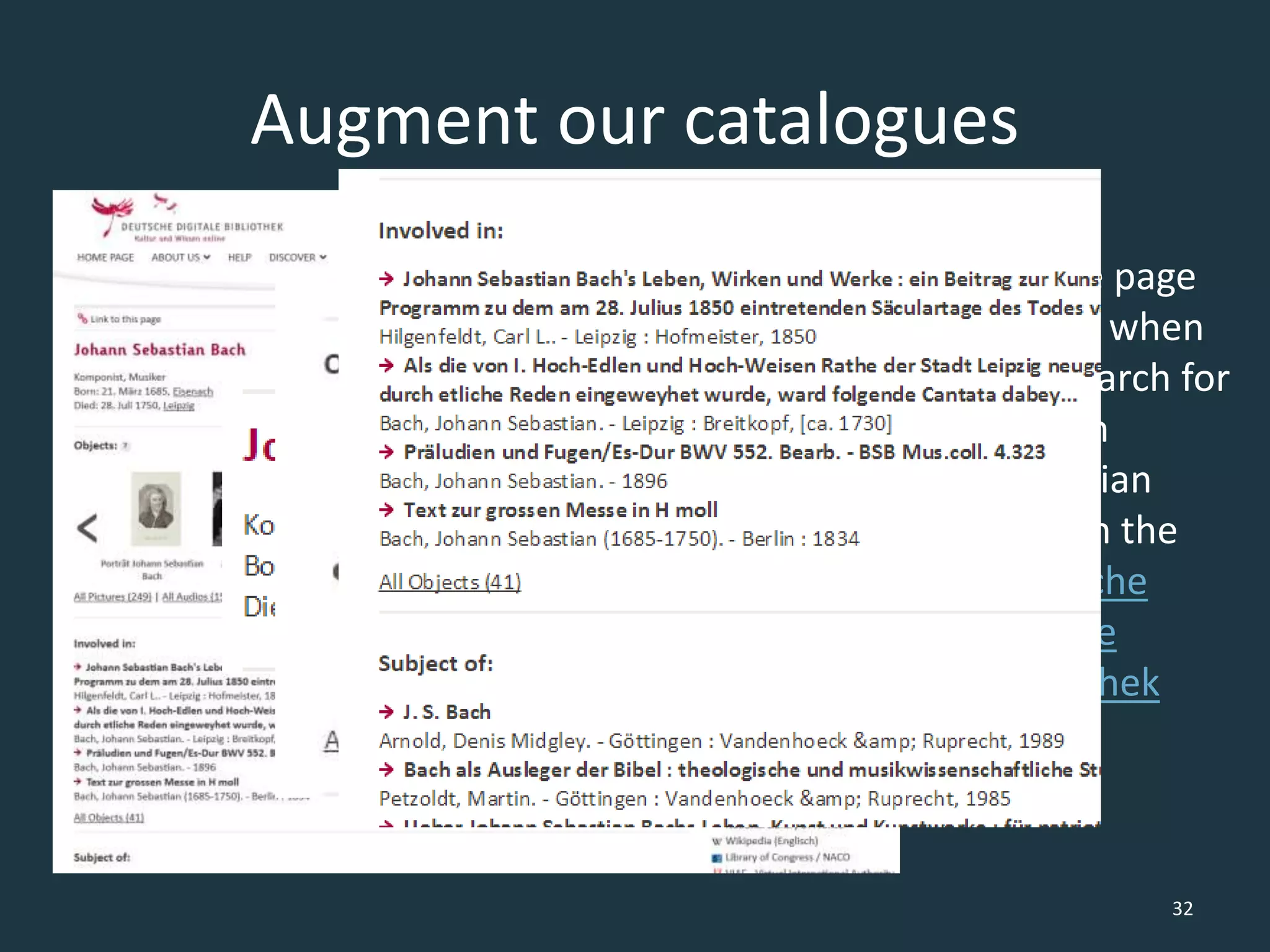Expand the ABOUT US dropdown menu
The width and height of the screenshot is (1270, 952).
pyautogui.click(x=181, y=257)
